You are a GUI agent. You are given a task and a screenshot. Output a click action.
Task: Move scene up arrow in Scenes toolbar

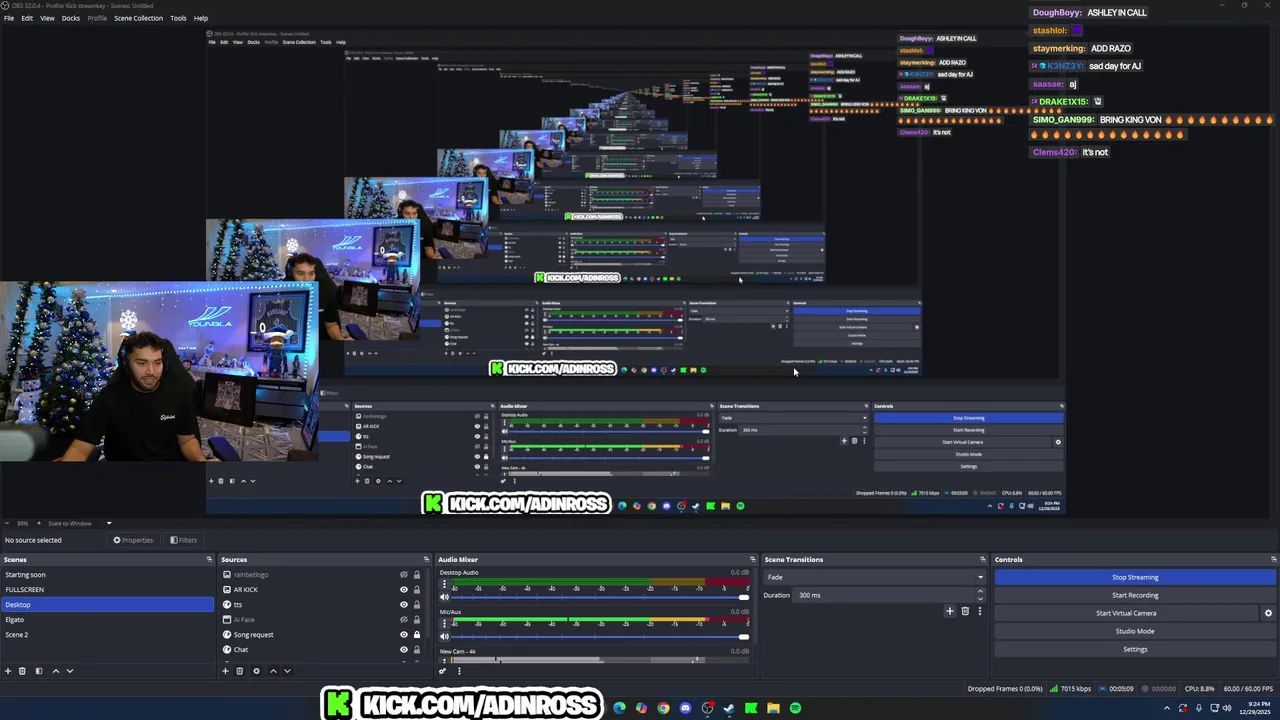pyautogui.click(x=55, y=671)
